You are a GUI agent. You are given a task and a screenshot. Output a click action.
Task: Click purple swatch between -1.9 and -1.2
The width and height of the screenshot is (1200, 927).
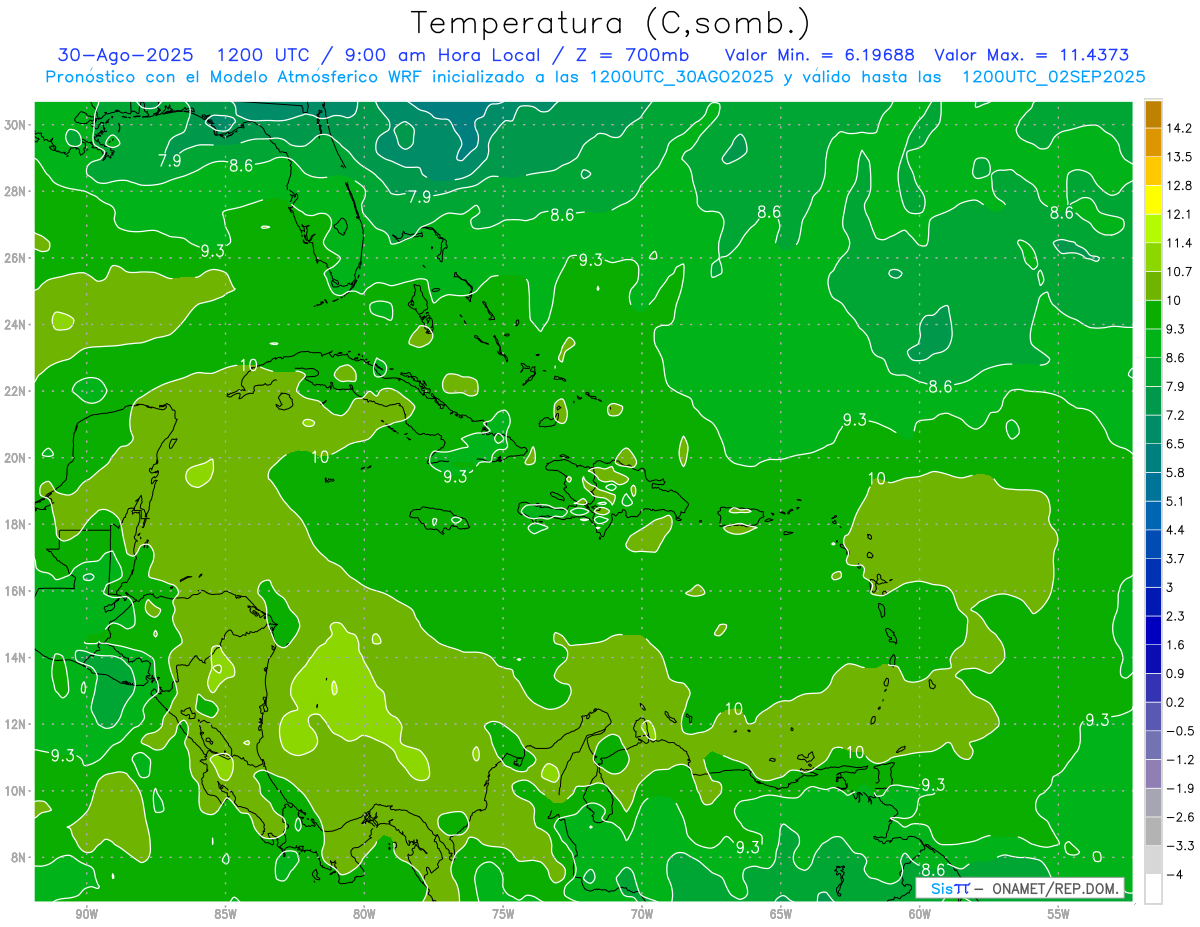click(1153, 774)
